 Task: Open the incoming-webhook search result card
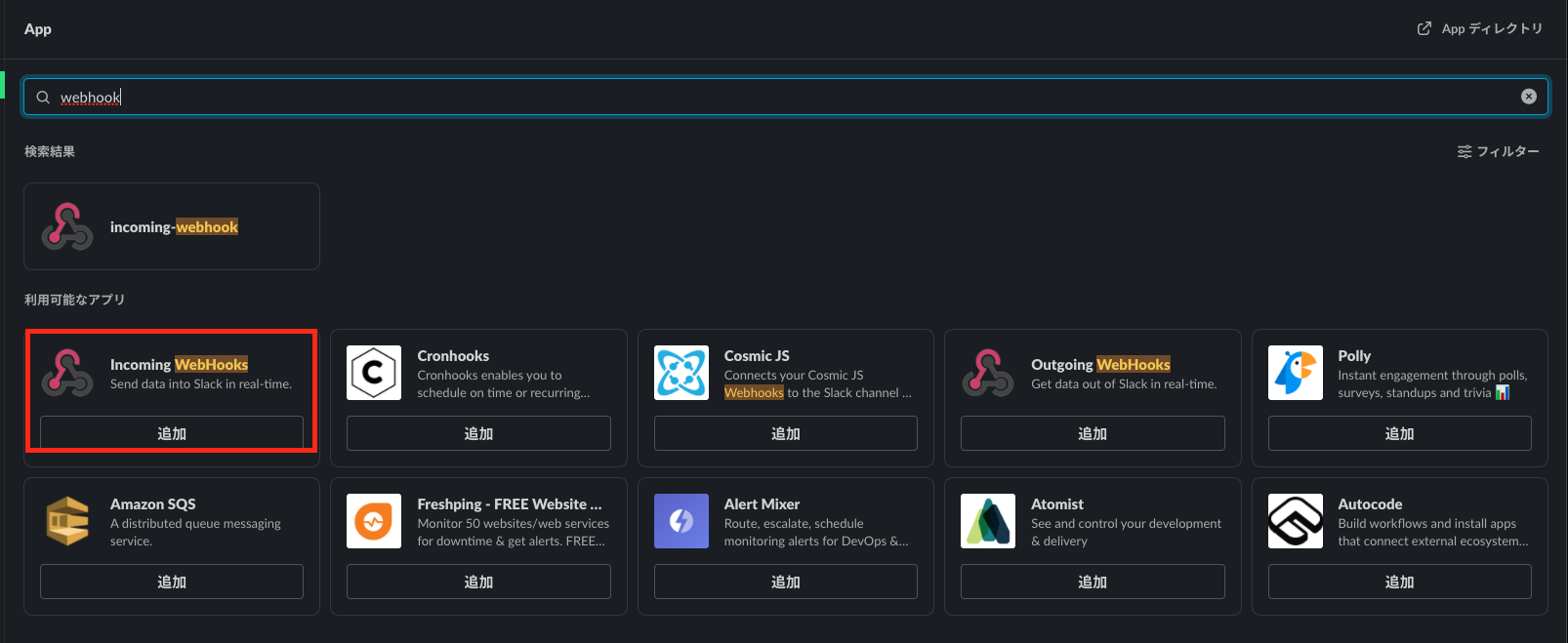172,226
